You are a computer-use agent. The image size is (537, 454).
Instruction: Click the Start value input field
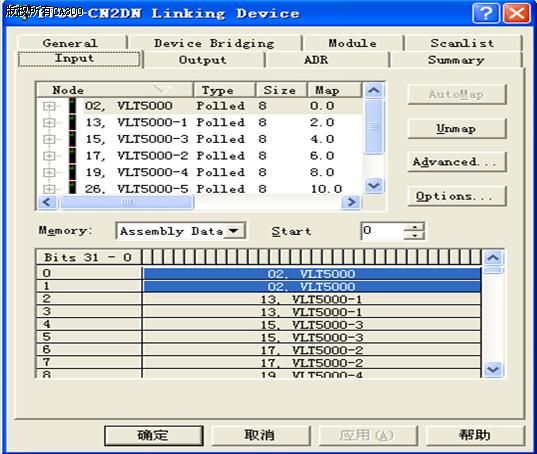[x=383, y=231]
